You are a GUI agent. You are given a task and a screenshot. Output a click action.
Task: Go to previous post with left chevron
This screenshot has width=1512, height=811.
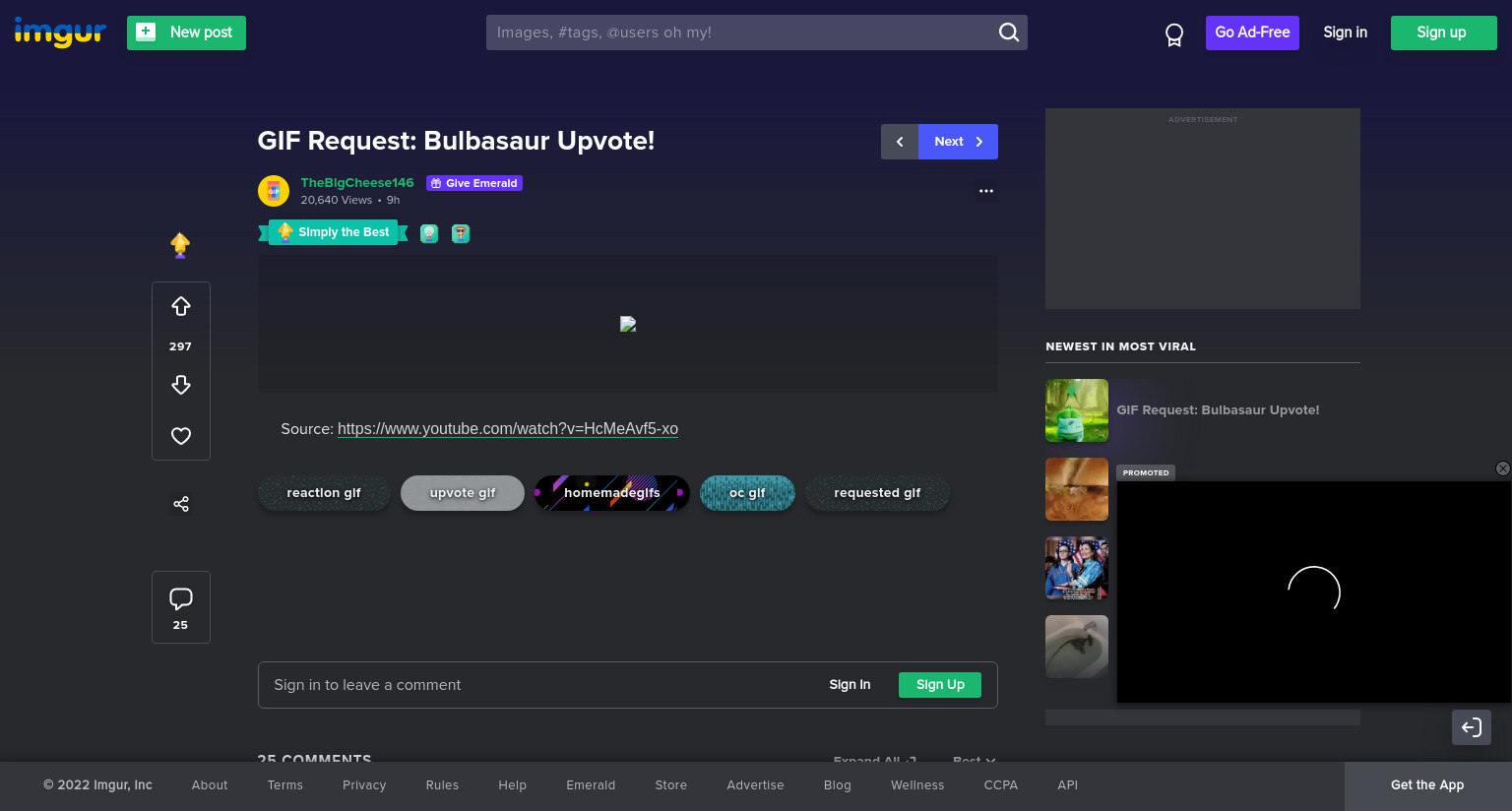900,142
